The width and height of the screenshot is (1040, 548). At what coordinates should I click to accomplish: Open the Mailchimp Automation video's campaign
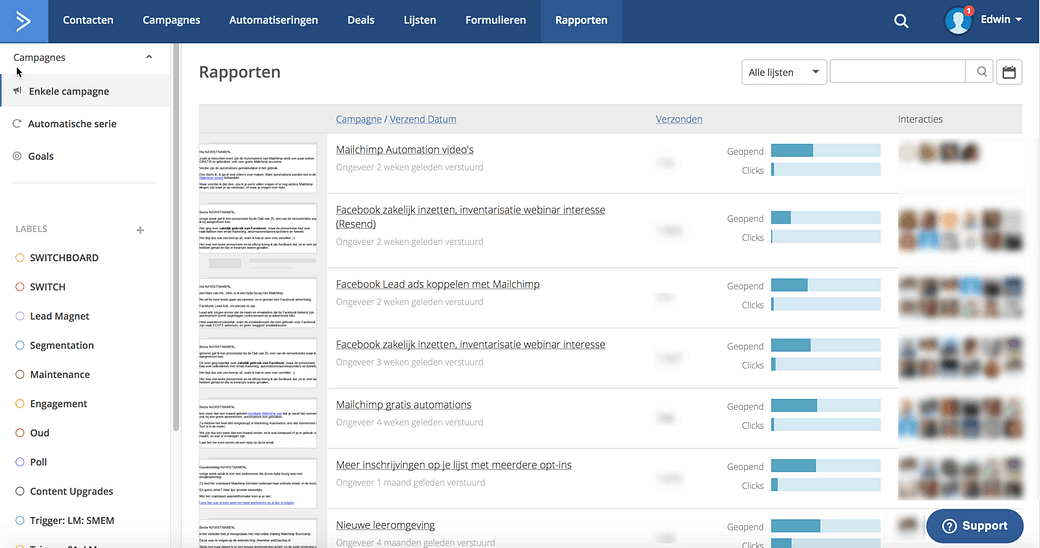[404, 150]
